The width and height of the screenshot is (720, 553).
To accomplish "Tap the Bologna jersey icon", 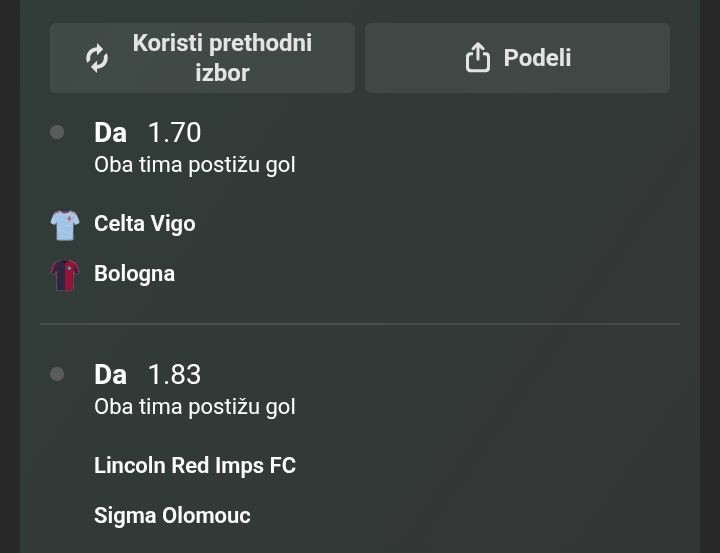I will click(x=65, y=274).
